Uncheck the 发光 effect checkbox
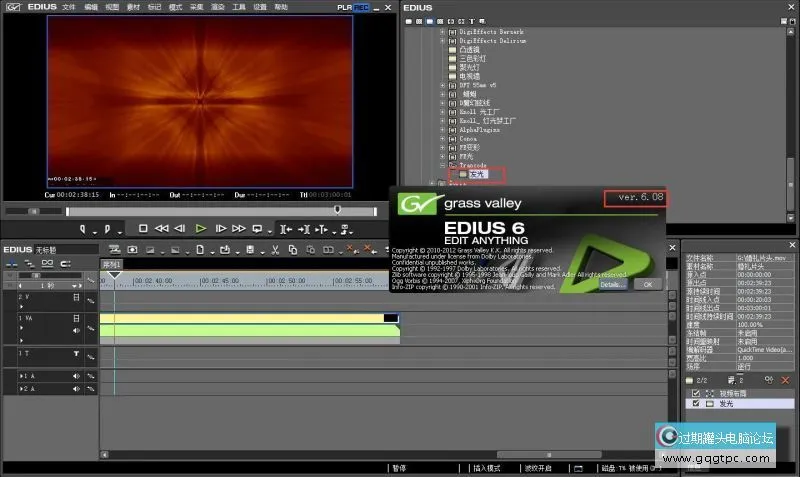 point(696,403)
